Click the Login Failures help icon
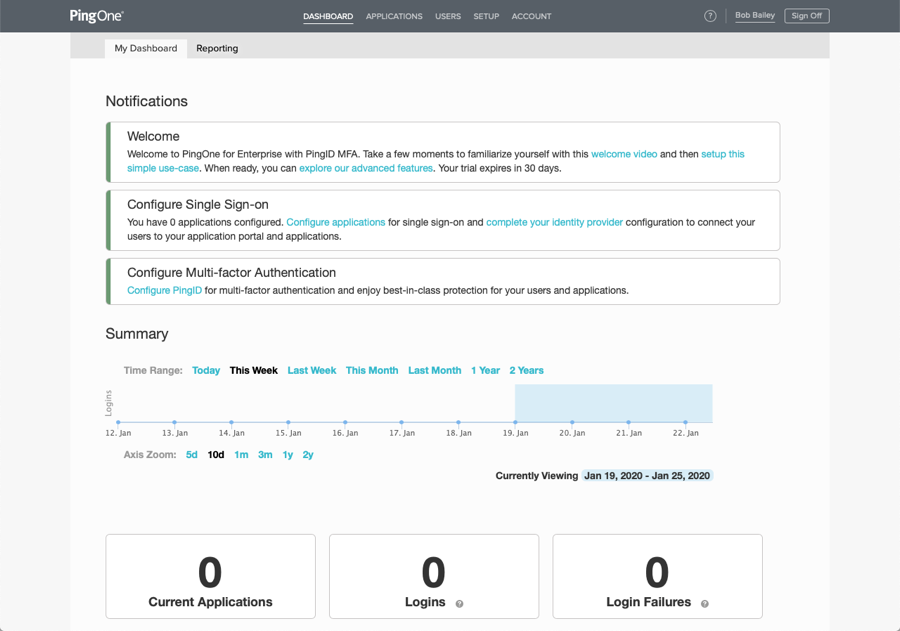This screenshot has height=631, width=900. coord(705,604)
